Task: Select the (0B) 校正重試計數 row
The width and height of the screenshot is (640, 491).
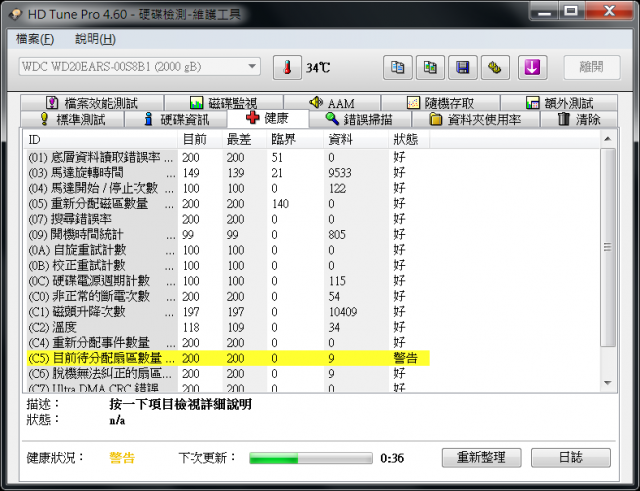Action: [x=228, y=266]
